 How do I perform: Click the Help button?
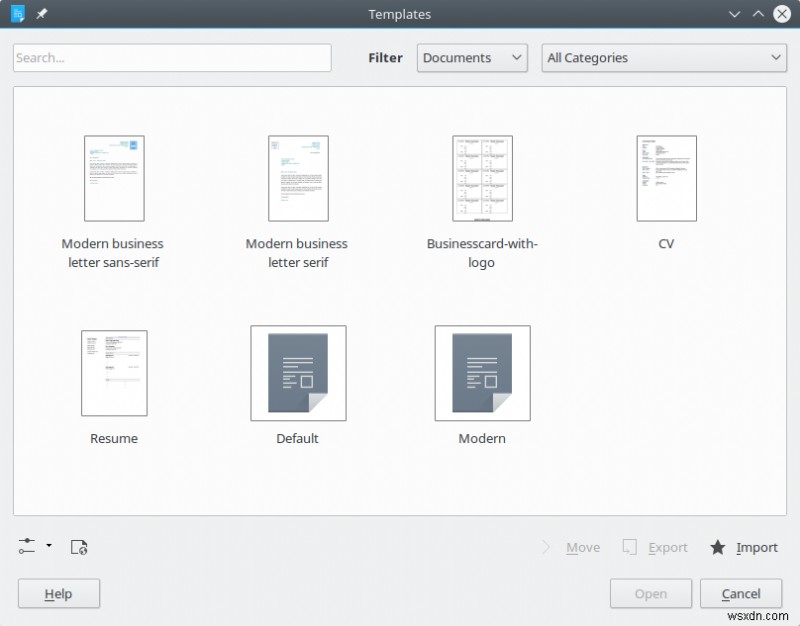click(x=58, y=593)
